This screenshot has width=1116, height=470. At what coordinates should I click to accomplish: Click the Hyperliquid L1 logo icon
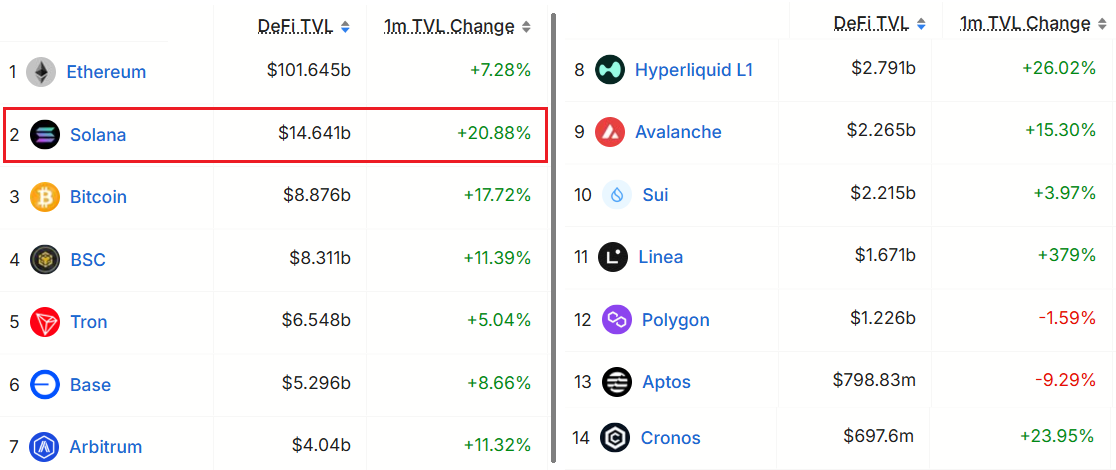[610, 70]
